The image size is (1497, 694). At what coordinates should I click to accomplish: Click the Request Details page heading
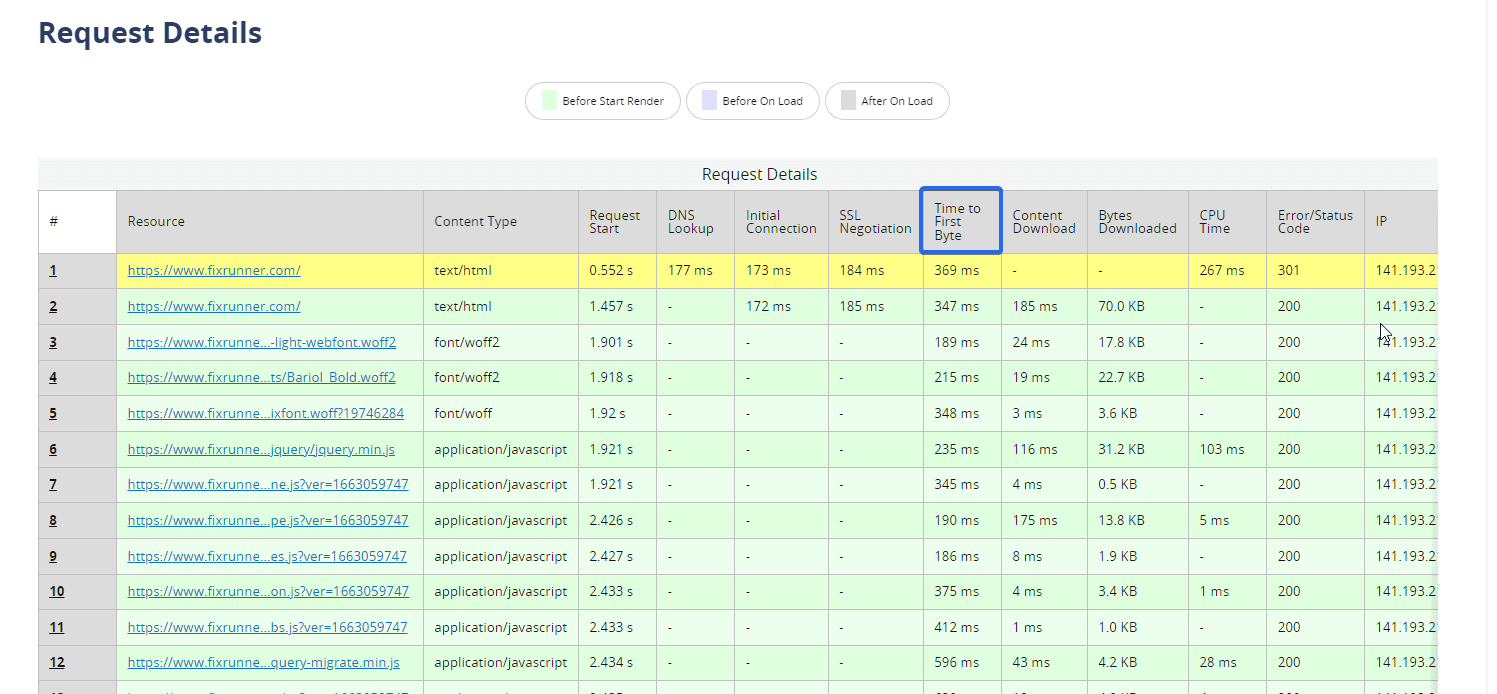point(150,33)
